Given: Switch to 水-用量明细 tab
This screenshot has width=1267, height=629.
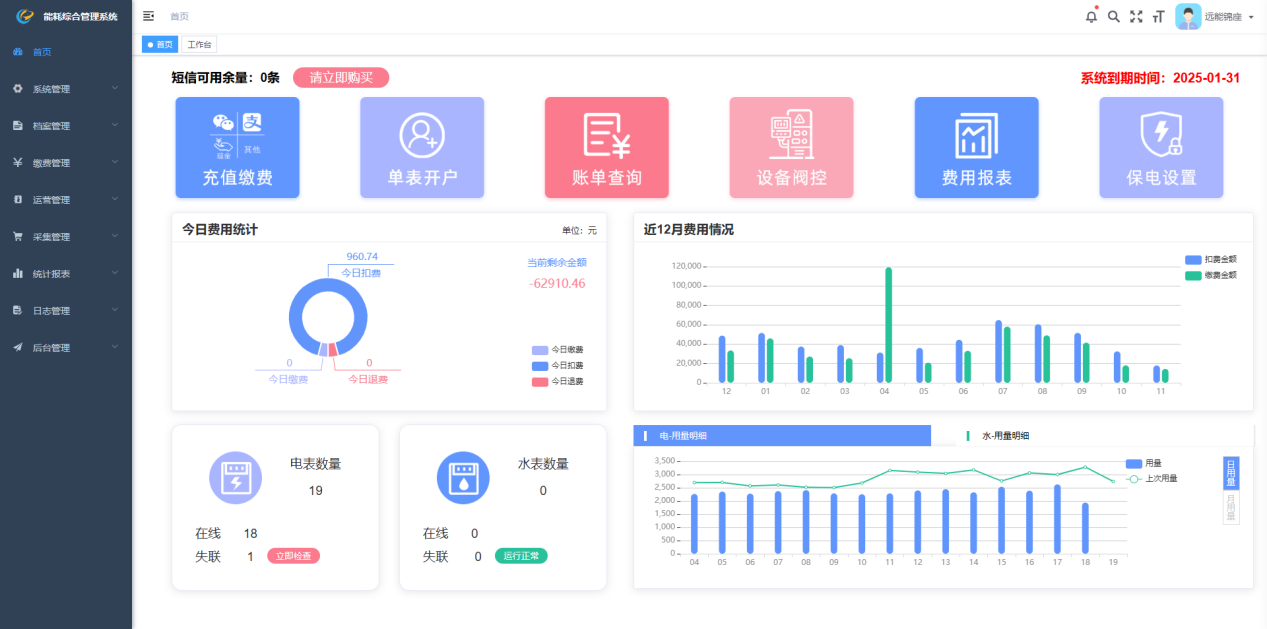Looking at the screenshot, I should (1005, 436).
